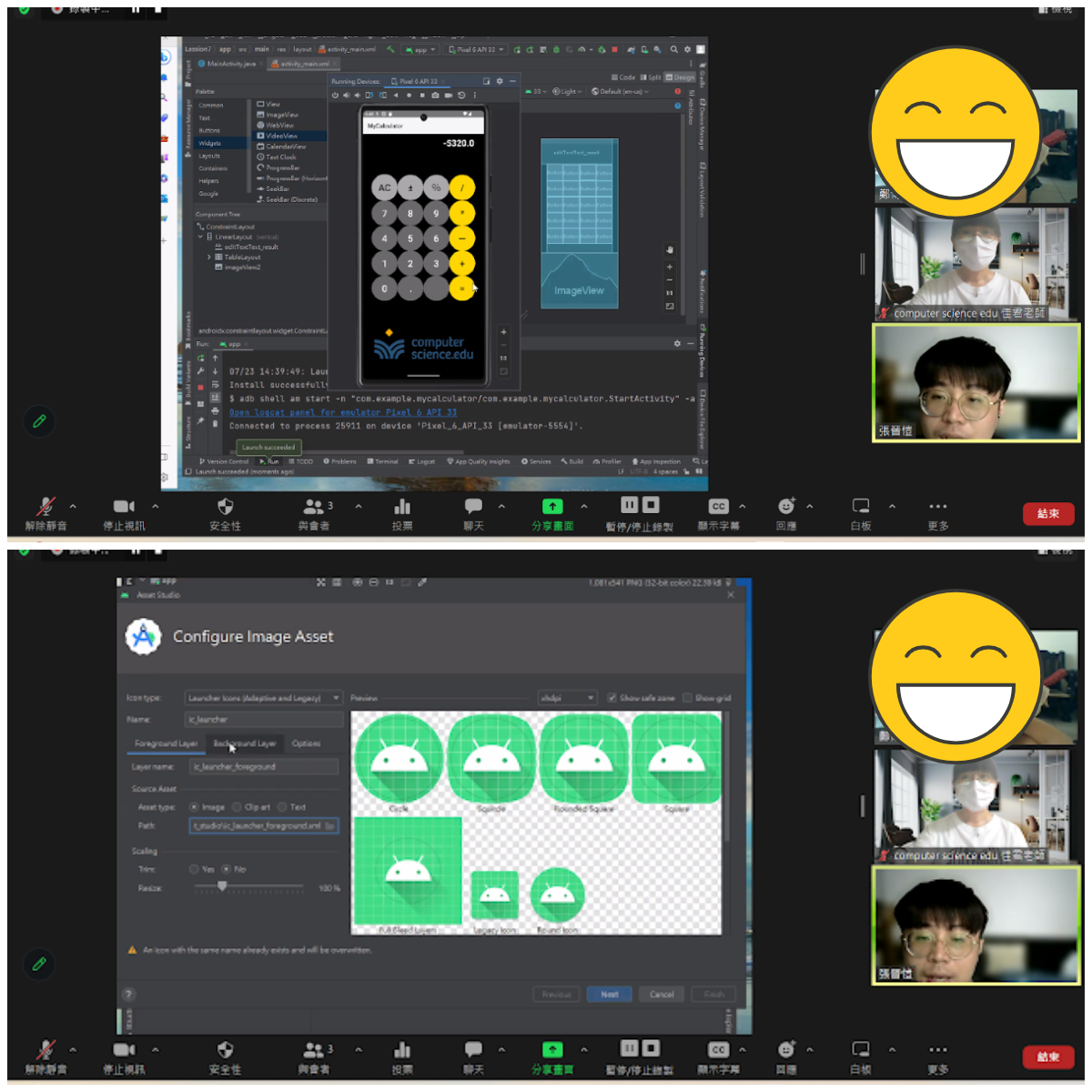This screenshot has height=1092, width=1092.
Task: Adjust the Resize slider handle
Action: (x=222, y=885)
